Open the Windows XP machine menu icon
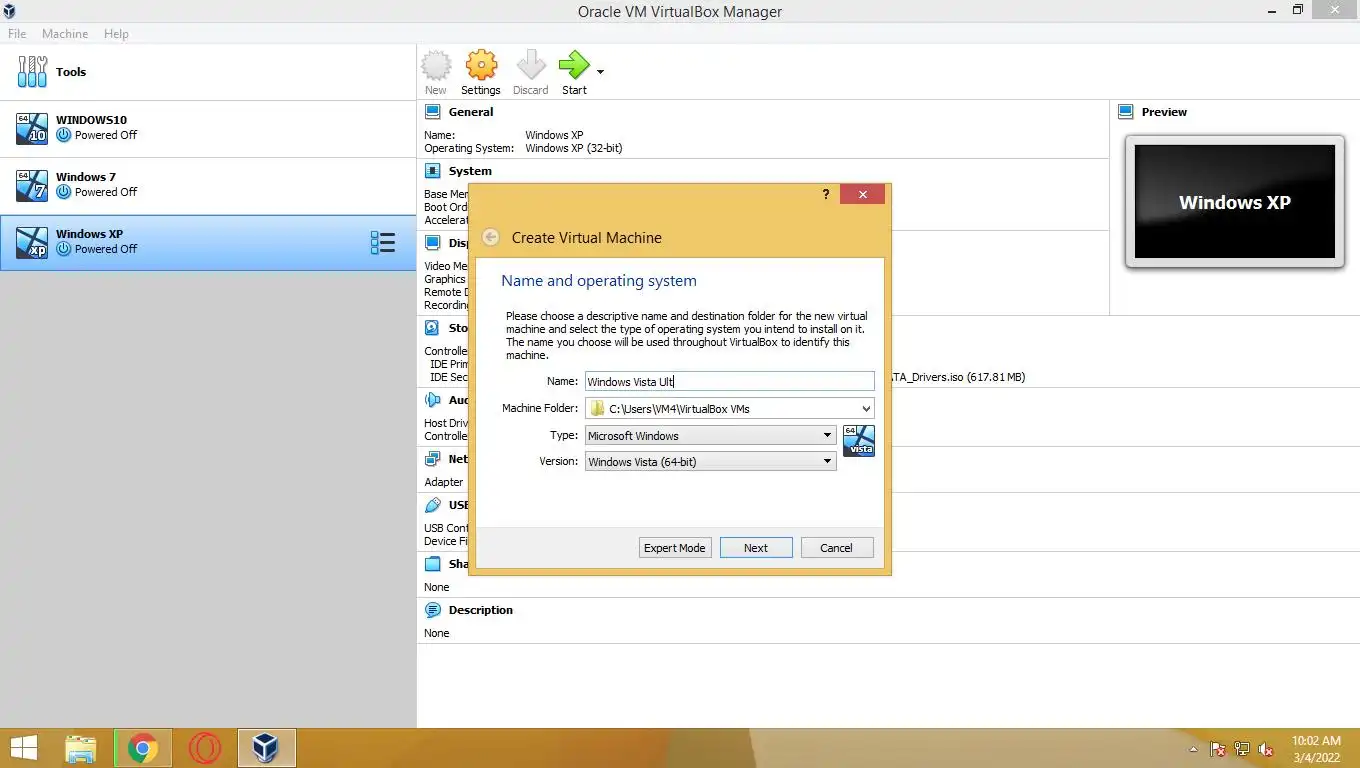This screenshot has width=1360, height=768. [383, 243]
